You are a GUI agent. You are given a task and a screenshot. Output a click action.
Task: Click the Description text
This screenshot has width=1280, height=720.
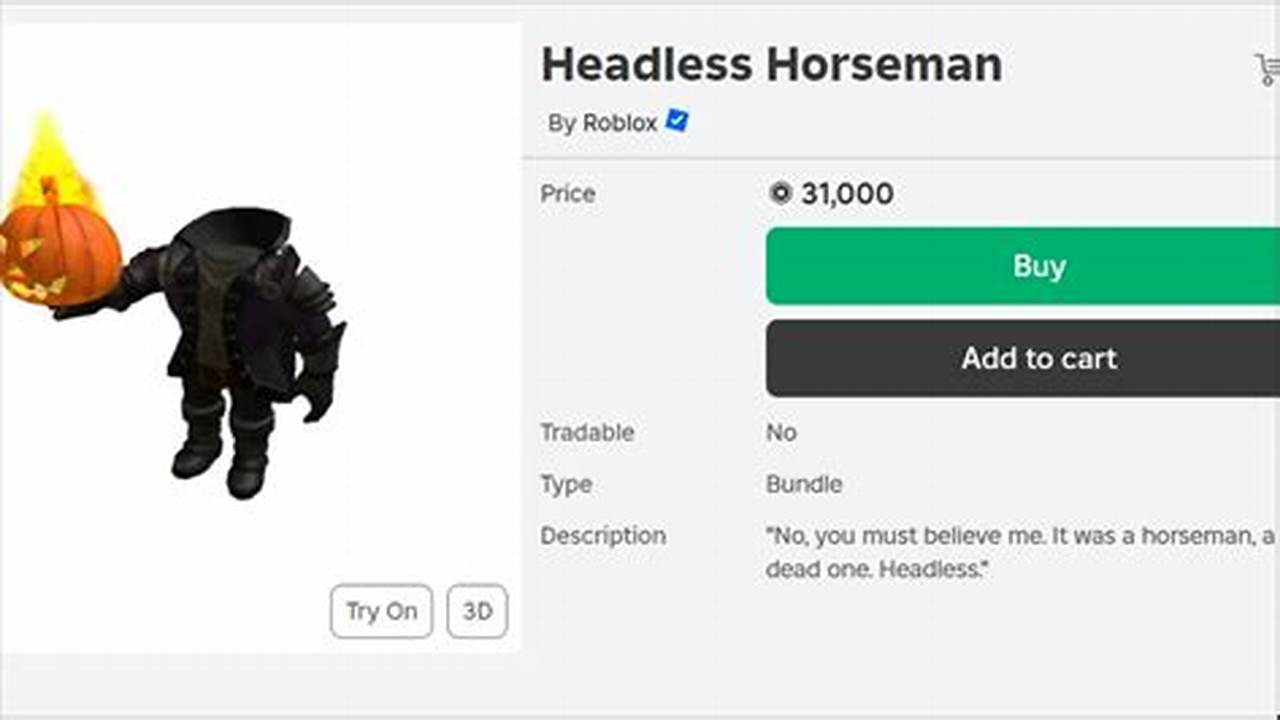pyautogui.click(x=604, y=536)
